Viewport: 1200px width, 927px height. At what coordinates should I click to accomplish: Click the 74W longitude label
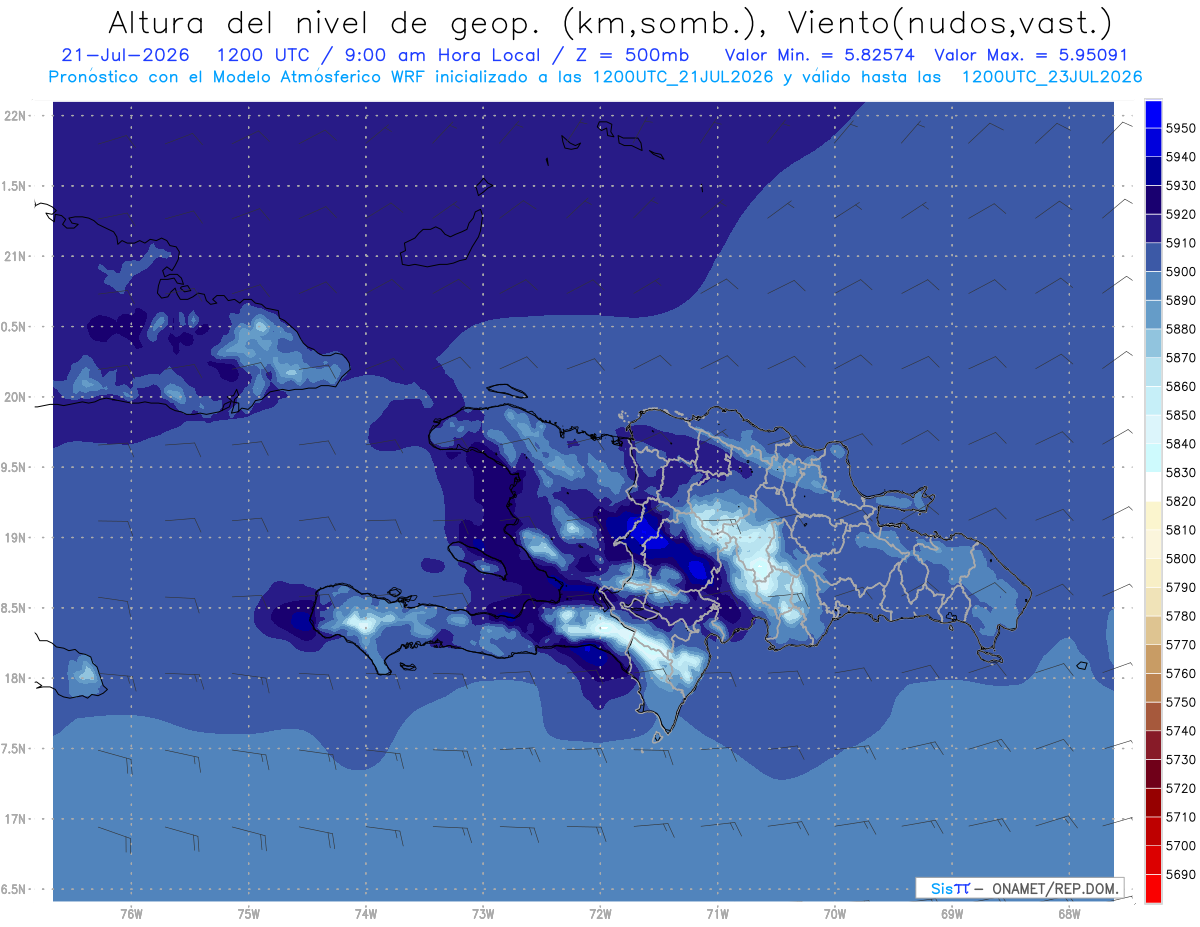click(x=366, y=914)
